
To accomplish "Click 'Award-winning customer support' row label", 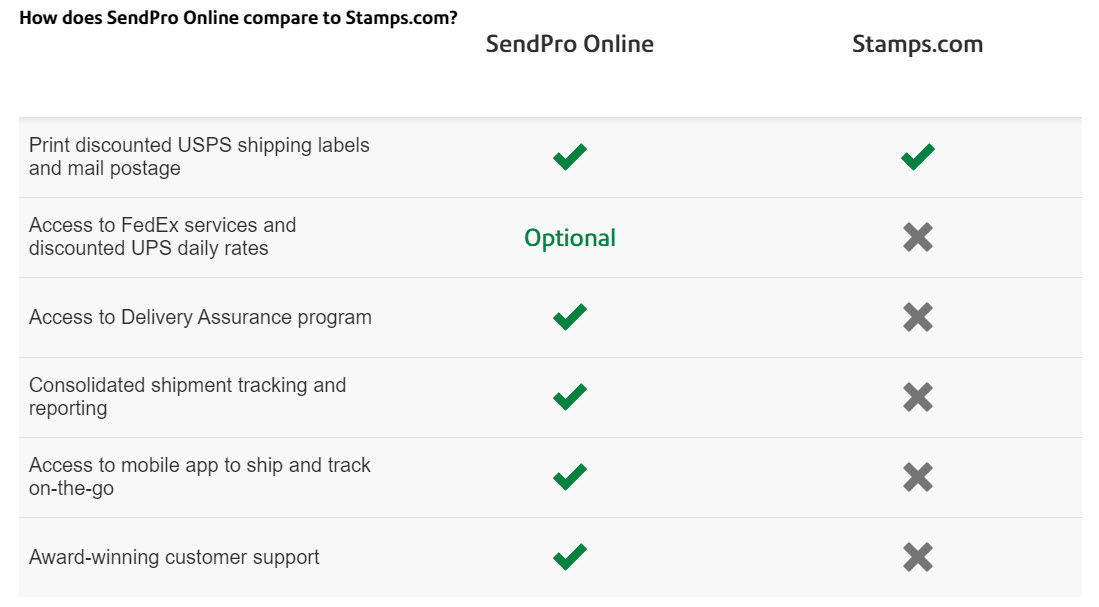I will (x=174, y=557).
